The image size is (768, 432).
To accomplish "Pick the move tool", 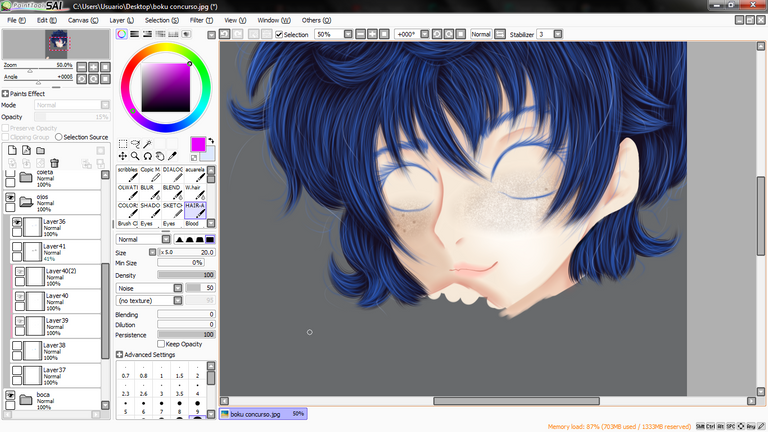I will pyautogui.click(x=122, y=156).
